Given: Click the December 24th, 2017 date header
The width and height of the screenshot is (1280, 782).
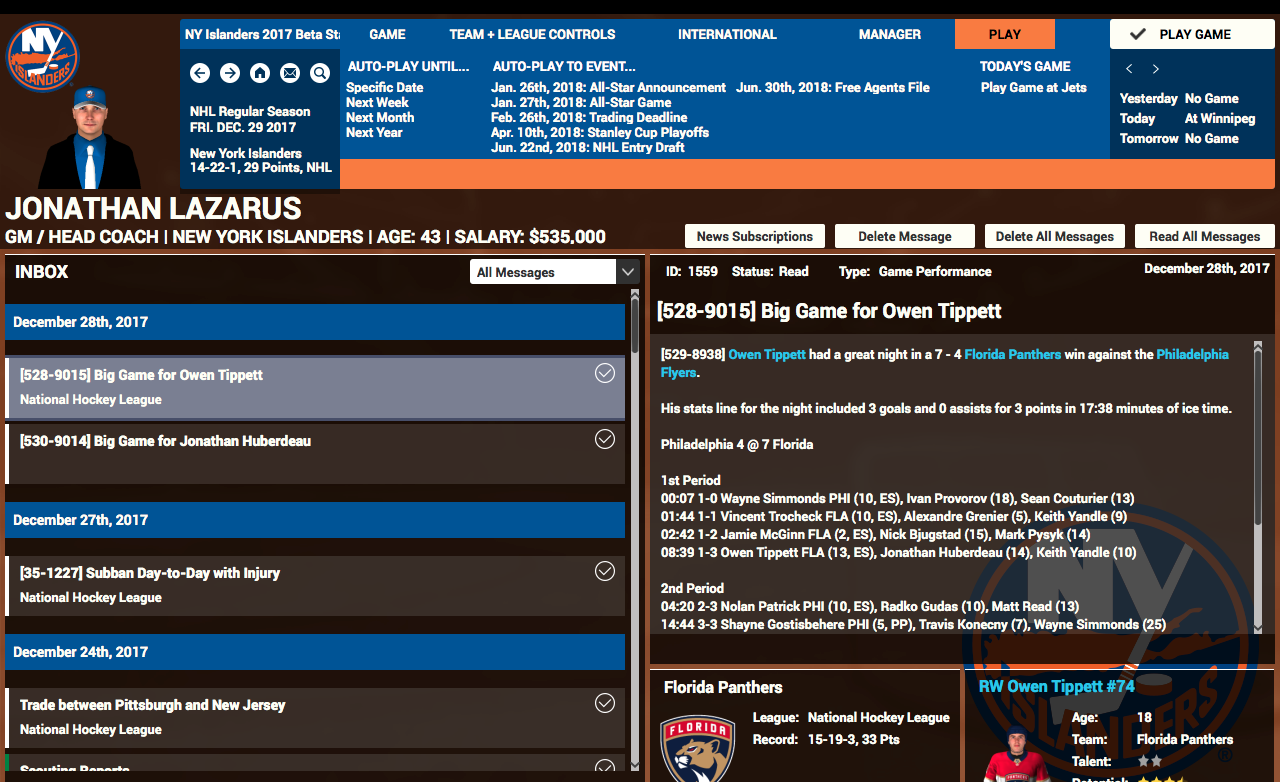Looking at the screenshot, I should pyautogui.click(x=315, y=652).
